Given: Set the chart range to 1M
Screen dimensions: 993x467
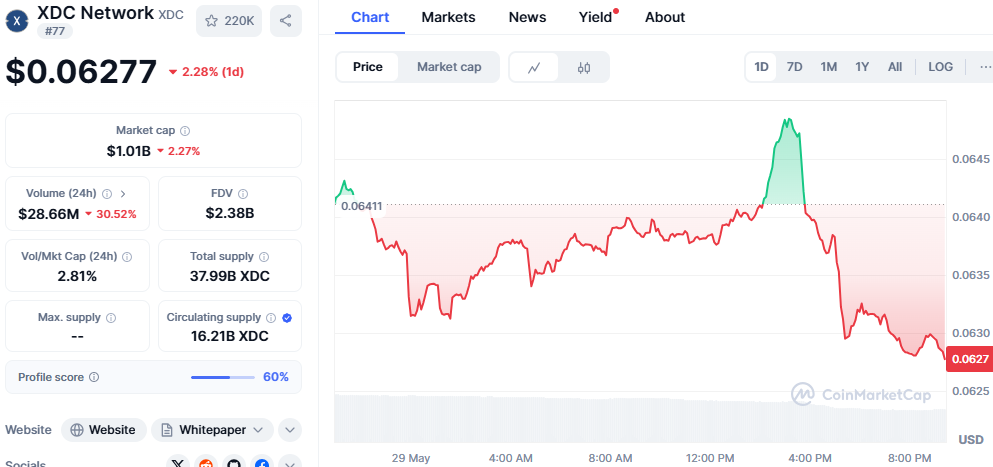Looking at the screenshot, I should point(828,67).
